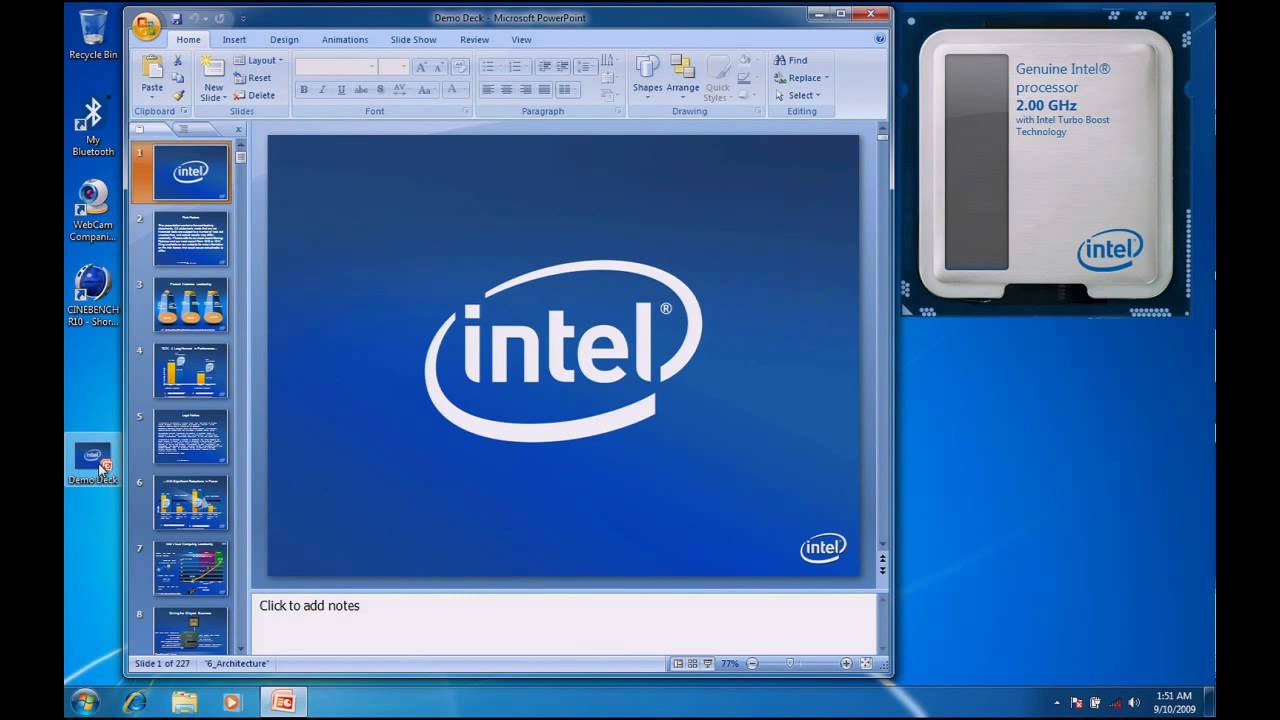Open the Windows Start menu

pos(85,701)
